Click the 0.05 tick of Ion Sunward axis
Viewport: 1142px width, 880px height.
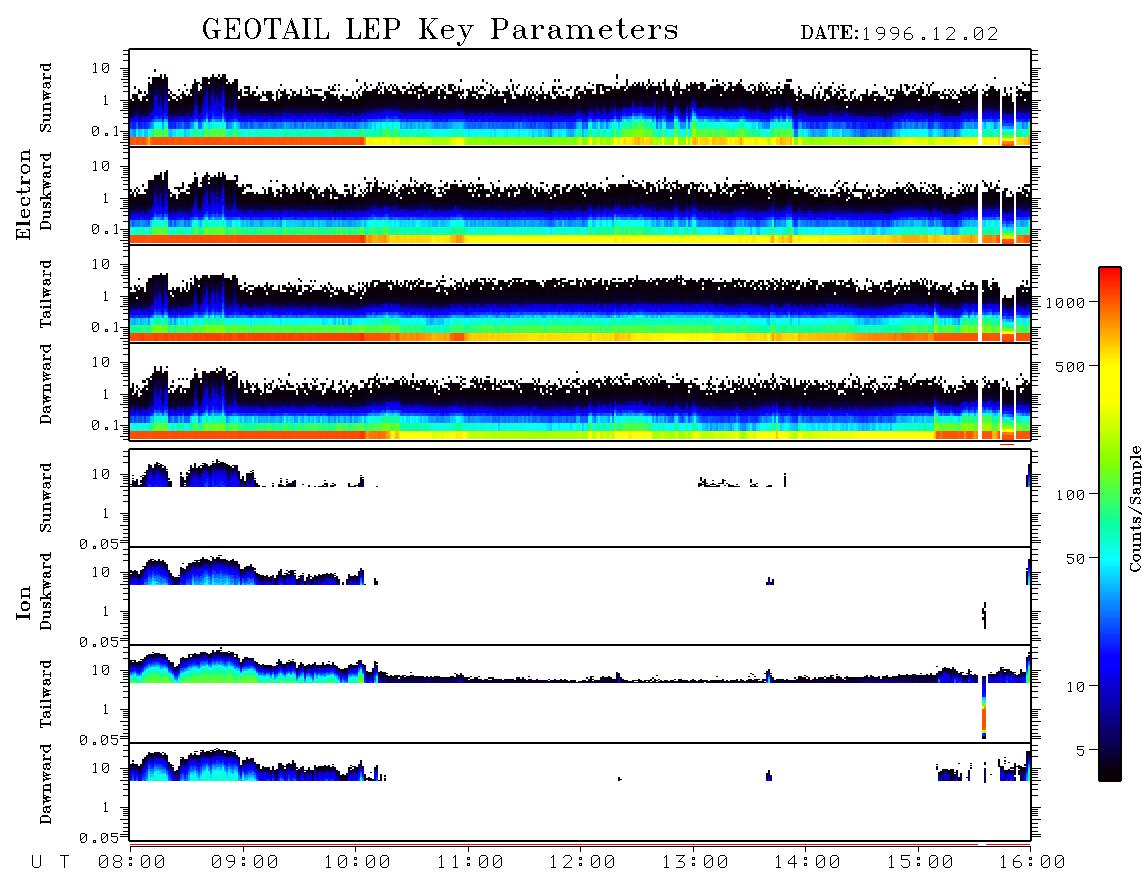(x=98, y=544)
